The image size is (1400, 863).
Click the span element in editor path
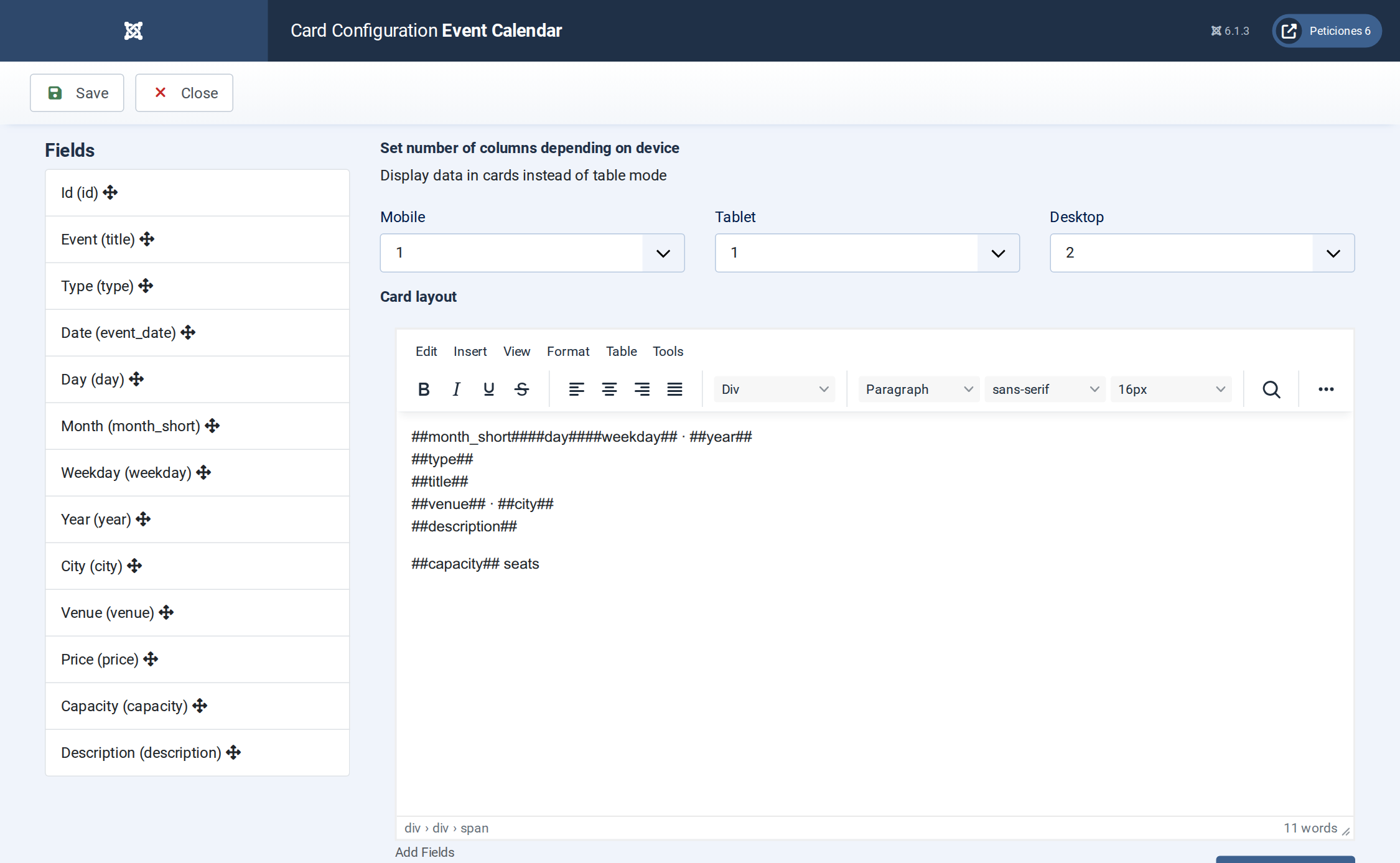pos(474,828)
